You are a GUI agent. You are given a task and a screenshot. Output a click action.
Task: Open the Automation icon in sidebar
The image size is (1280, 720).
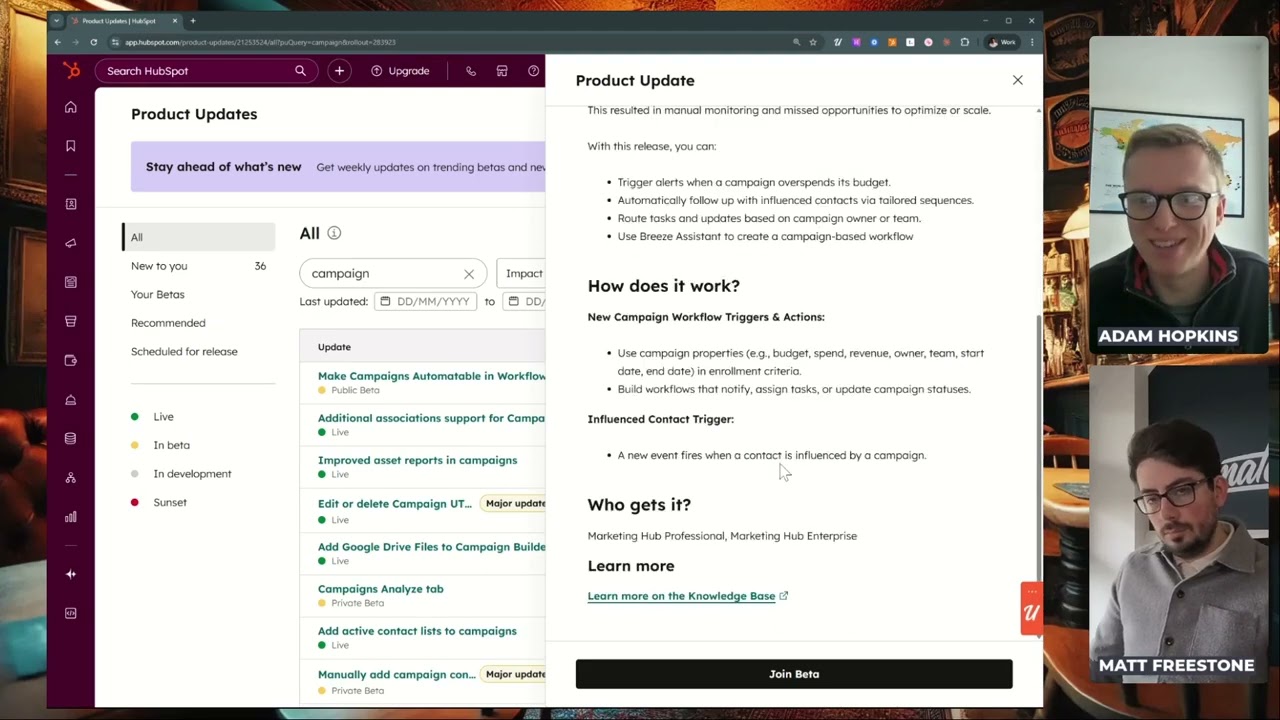[x=71, y=478]
